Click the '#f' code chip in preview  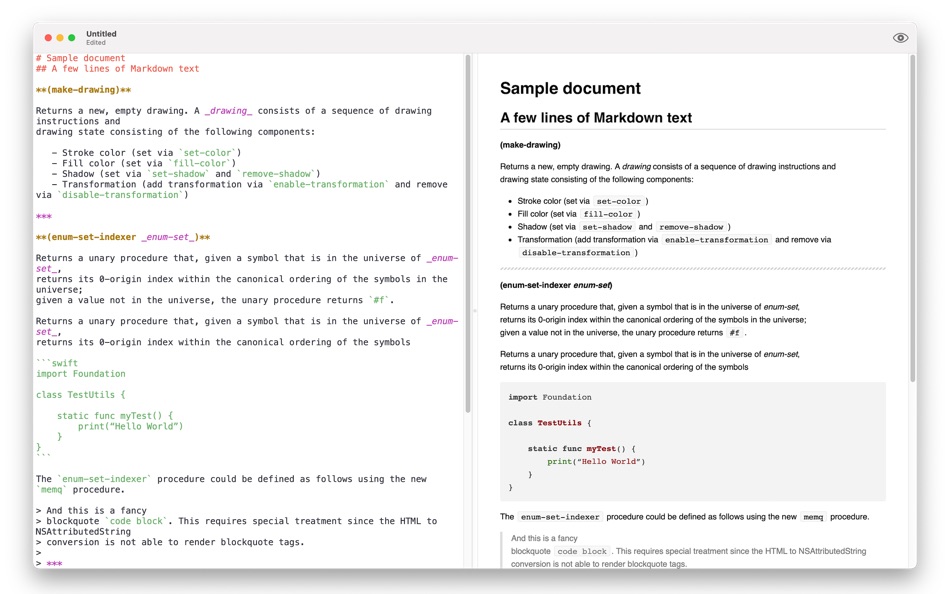pyautogui.click(x=734, y=333)
